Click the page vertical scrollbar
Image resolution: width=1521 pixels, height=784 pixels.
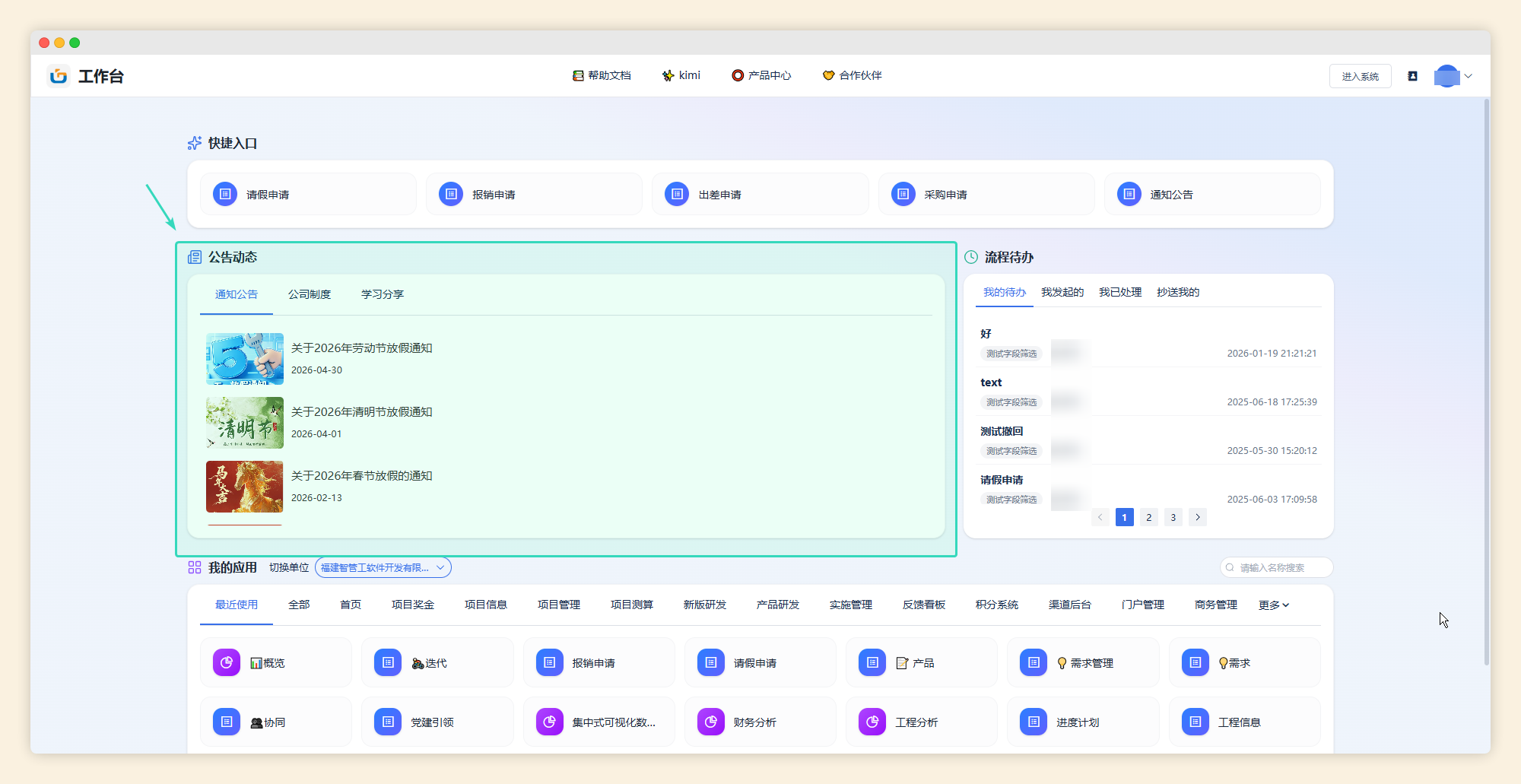point(1486,382)
